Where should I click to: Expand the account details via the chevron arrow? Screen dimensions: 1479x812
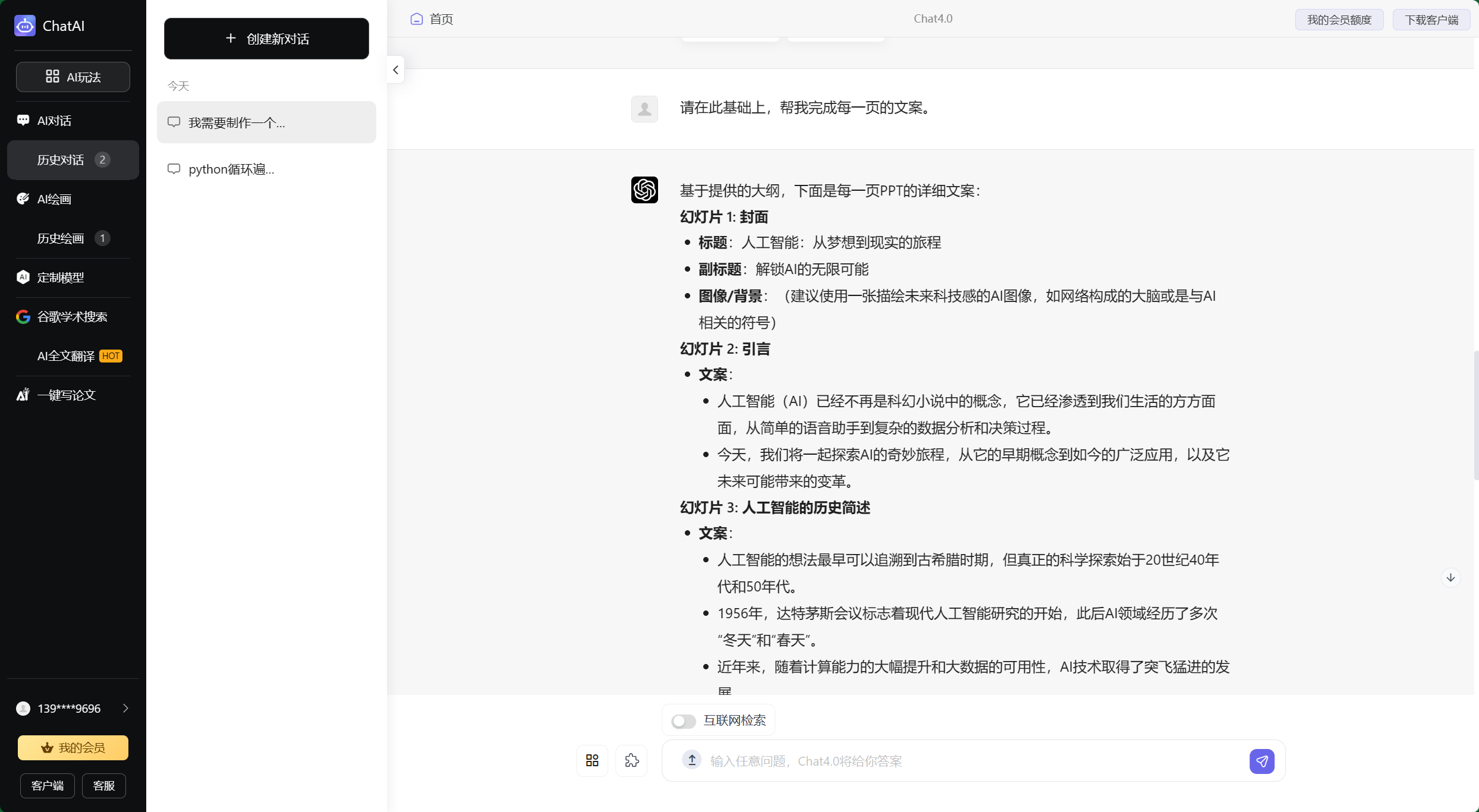[125, 708]
